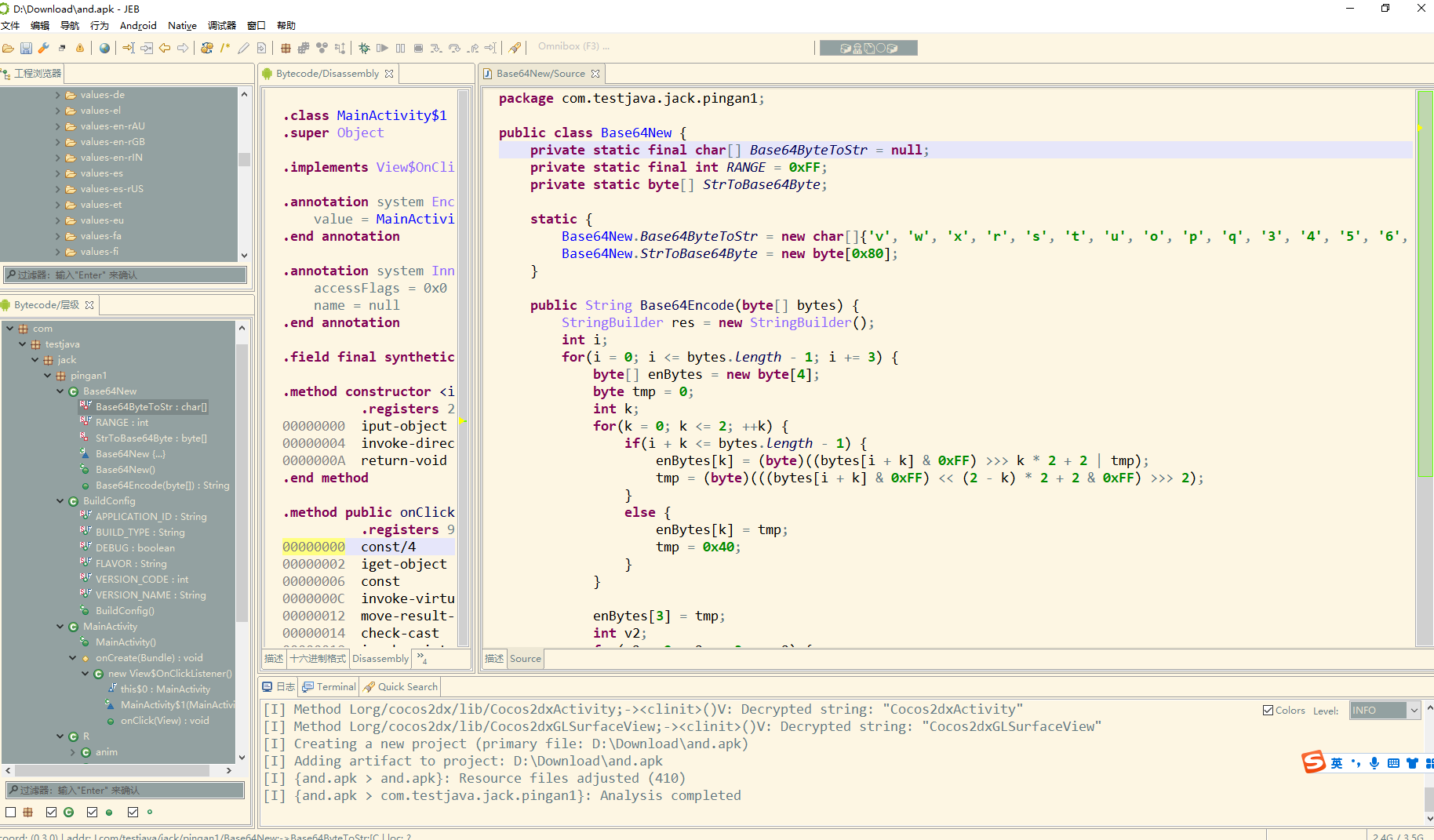Close the Bytecode/Disassembly tab
Viewport: 1434px width, 840px height.
coord(389,74)
